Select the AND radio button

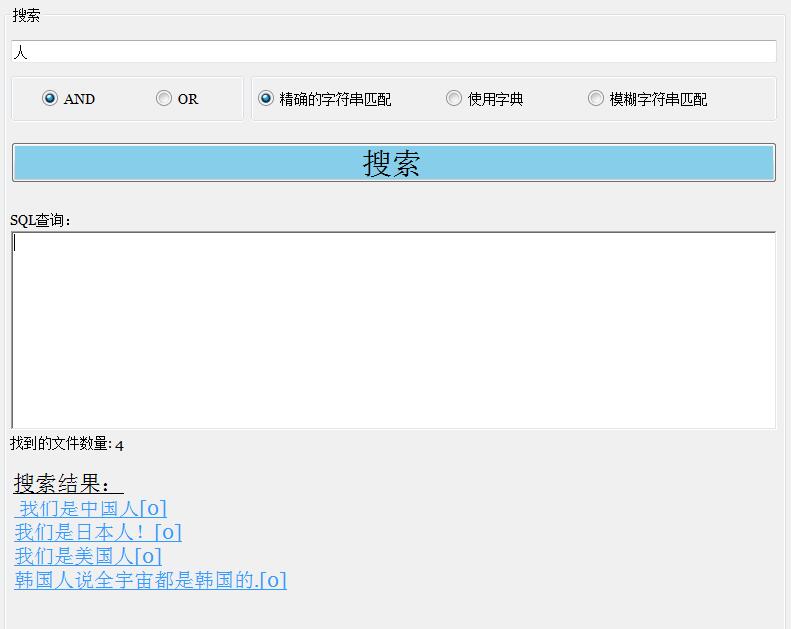pyautogui.click(x=50, y=98)
